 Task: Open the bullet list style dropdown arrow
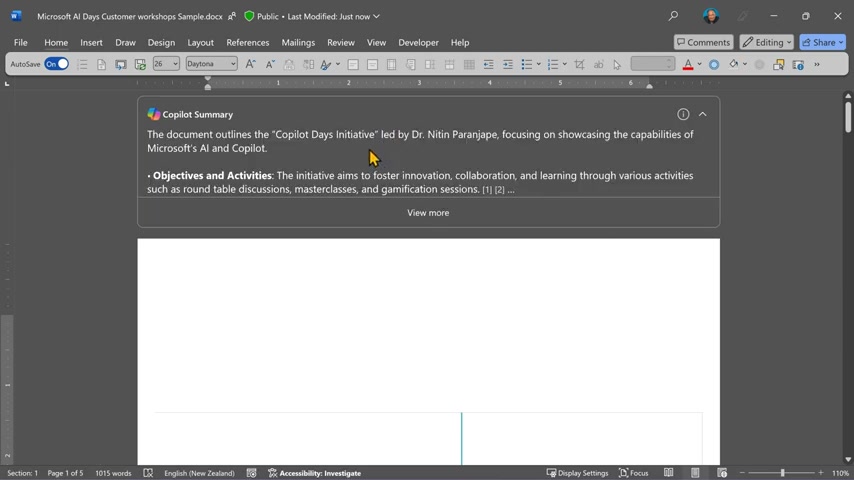coord(539,64)
